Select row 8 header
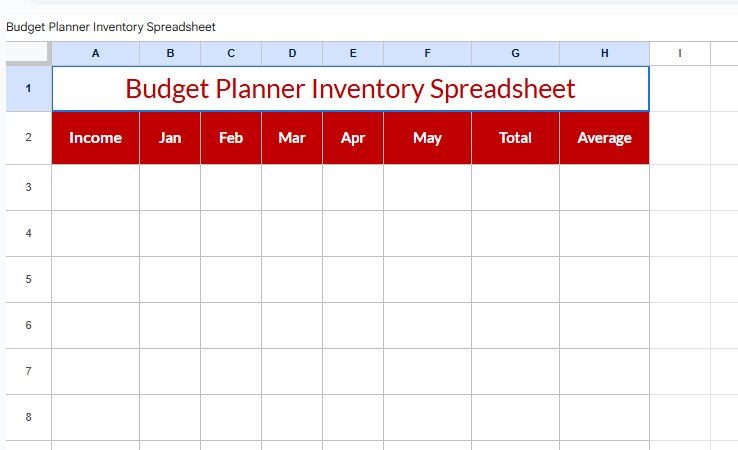This screenshot has height=450, width=738. pos(28,417)
